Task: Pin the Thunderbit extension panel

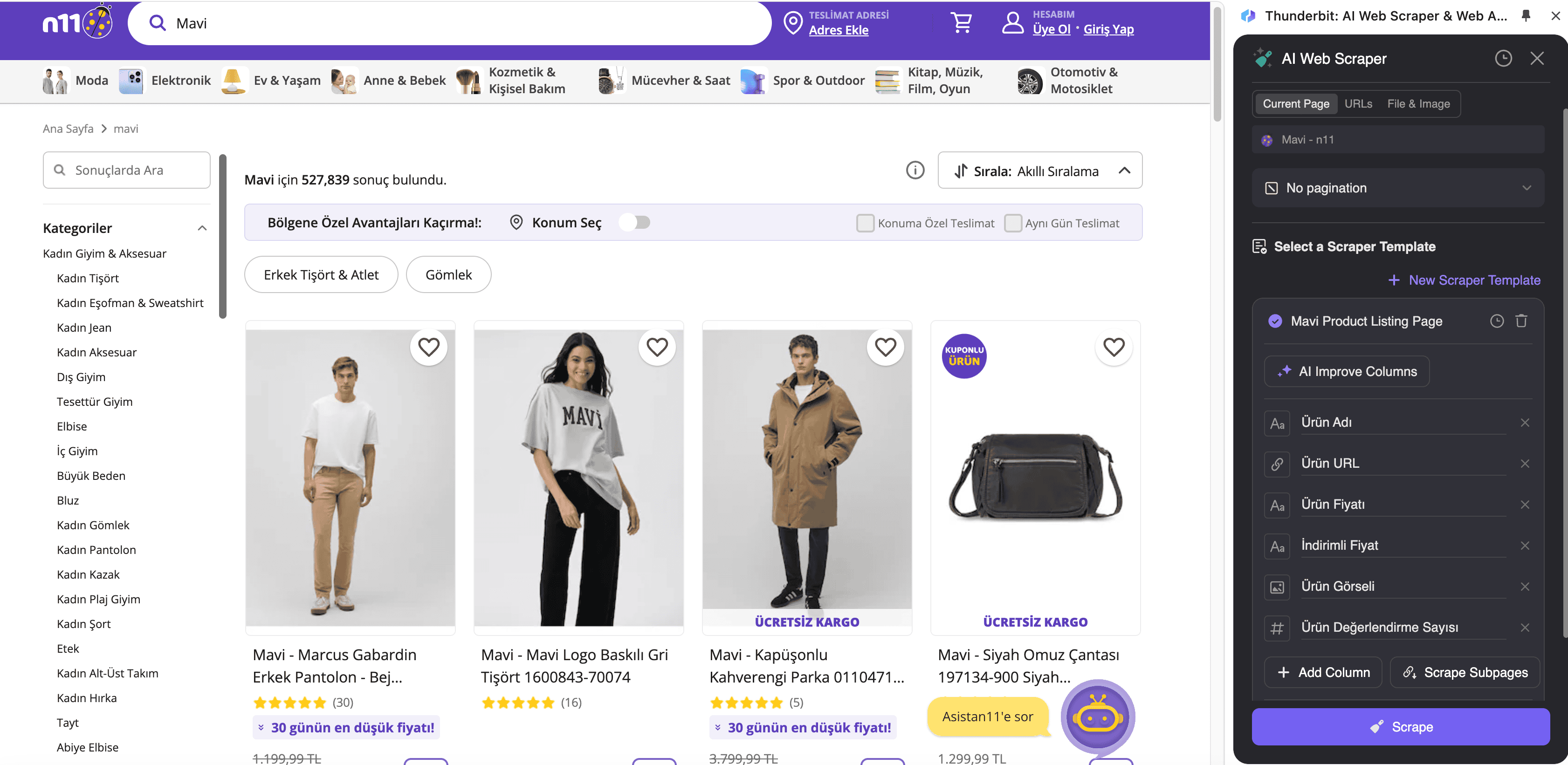Action: tap(1526, 16)
